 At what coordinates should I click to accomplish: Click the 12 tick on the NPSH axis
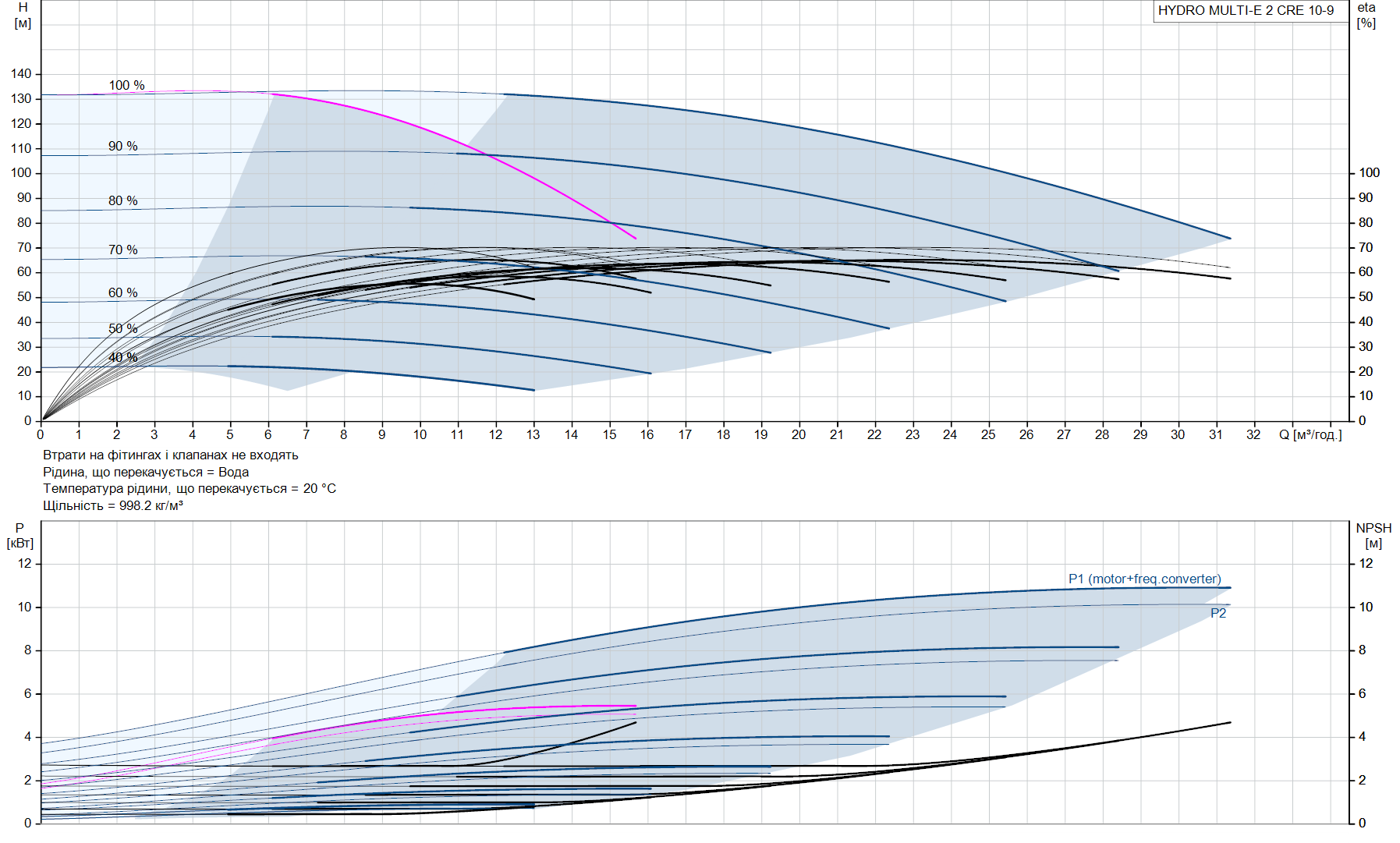(1366, 564)
